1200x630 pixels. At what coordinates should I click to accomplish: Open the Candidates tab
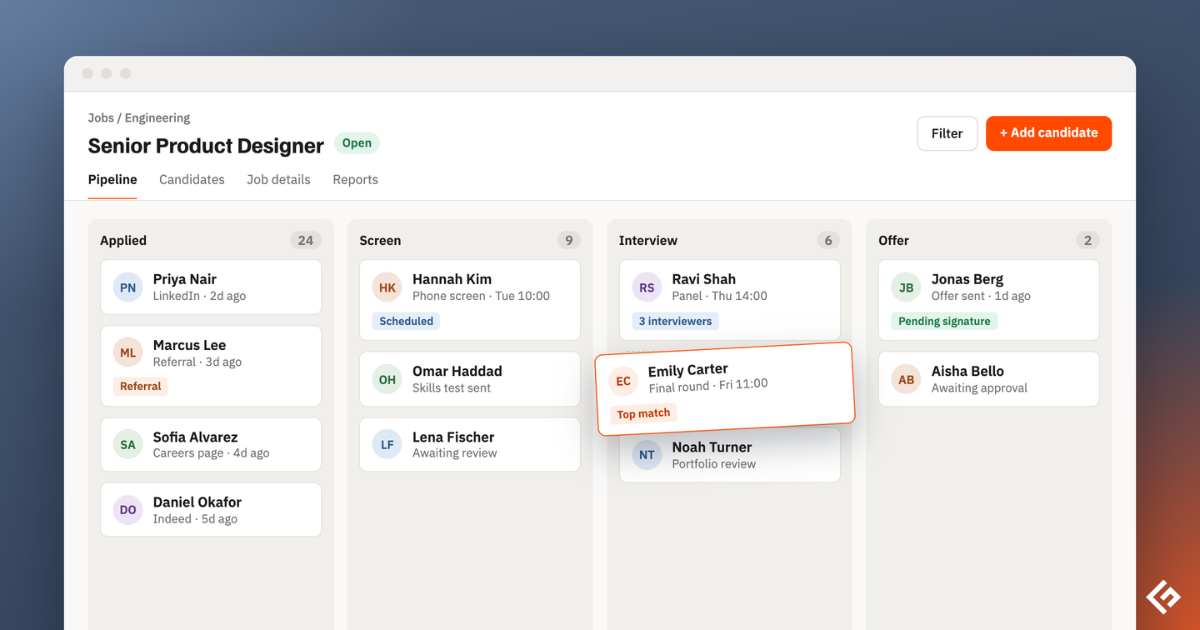[x=192, y=180]
